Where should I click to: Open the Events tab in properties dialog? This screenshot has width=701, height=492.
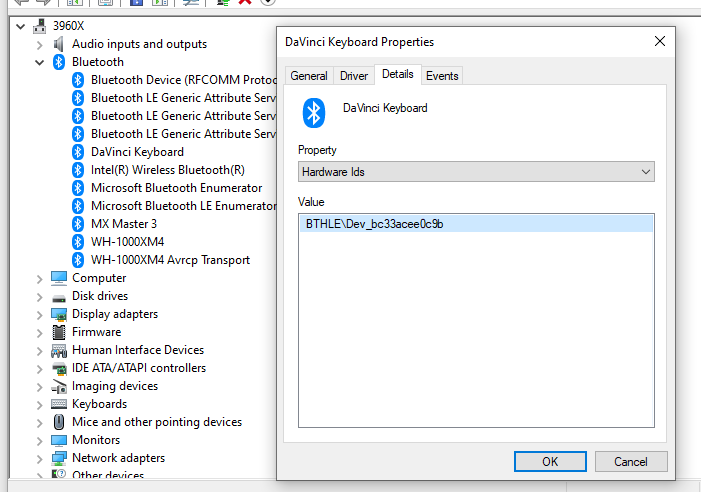click(x=442, y=76)
